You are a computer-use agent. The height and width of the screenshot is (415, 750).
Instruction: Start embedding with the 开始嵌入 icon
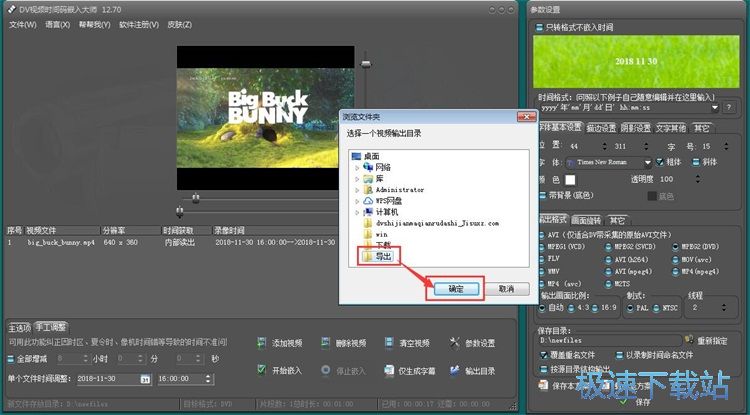click(x=261, y=370)
